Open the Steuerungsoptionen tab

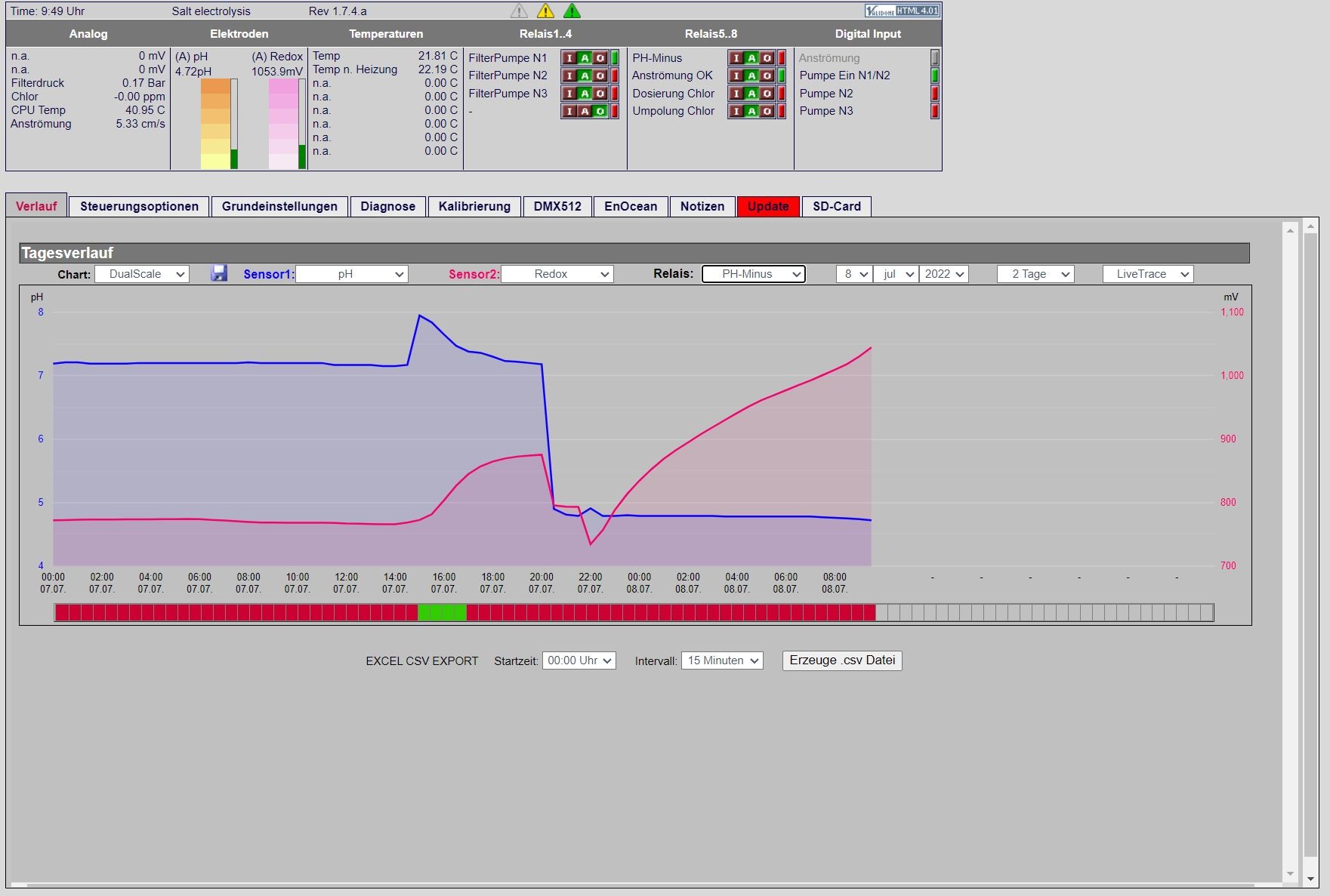pos(139,206)
